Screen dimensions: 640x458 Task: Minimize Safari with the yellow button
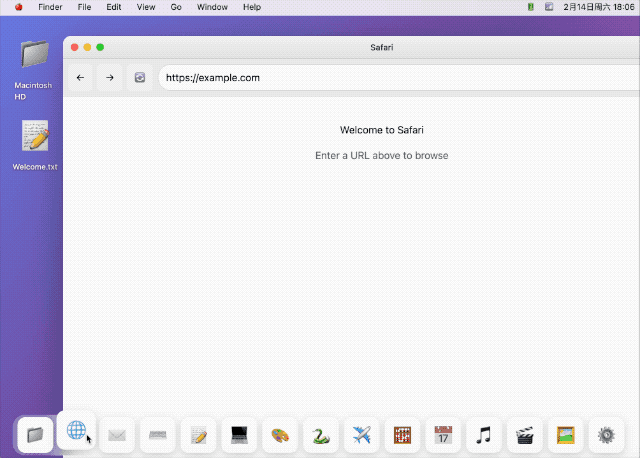point(87,47)
